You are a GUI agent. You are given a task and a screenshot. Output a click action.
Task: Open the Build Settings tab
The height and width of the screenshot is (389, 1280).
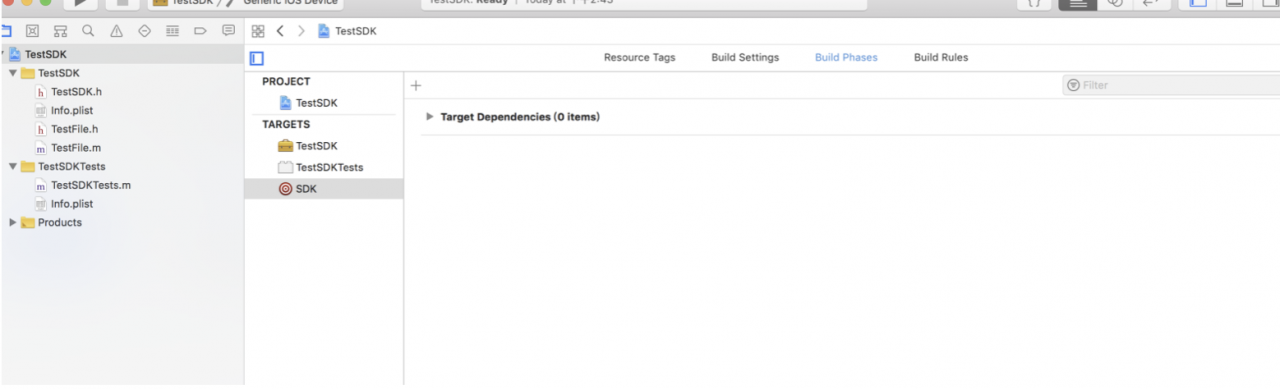745,58
